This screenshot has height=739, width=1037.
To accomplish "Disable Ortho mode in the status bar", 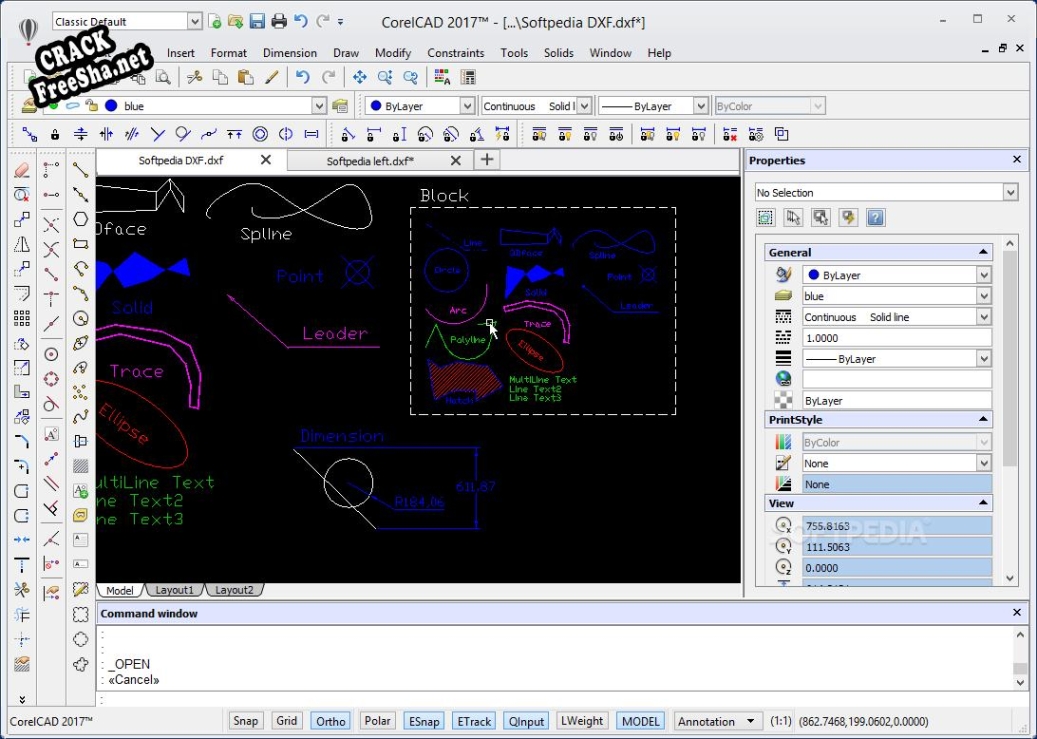I will tap(330, 721).
